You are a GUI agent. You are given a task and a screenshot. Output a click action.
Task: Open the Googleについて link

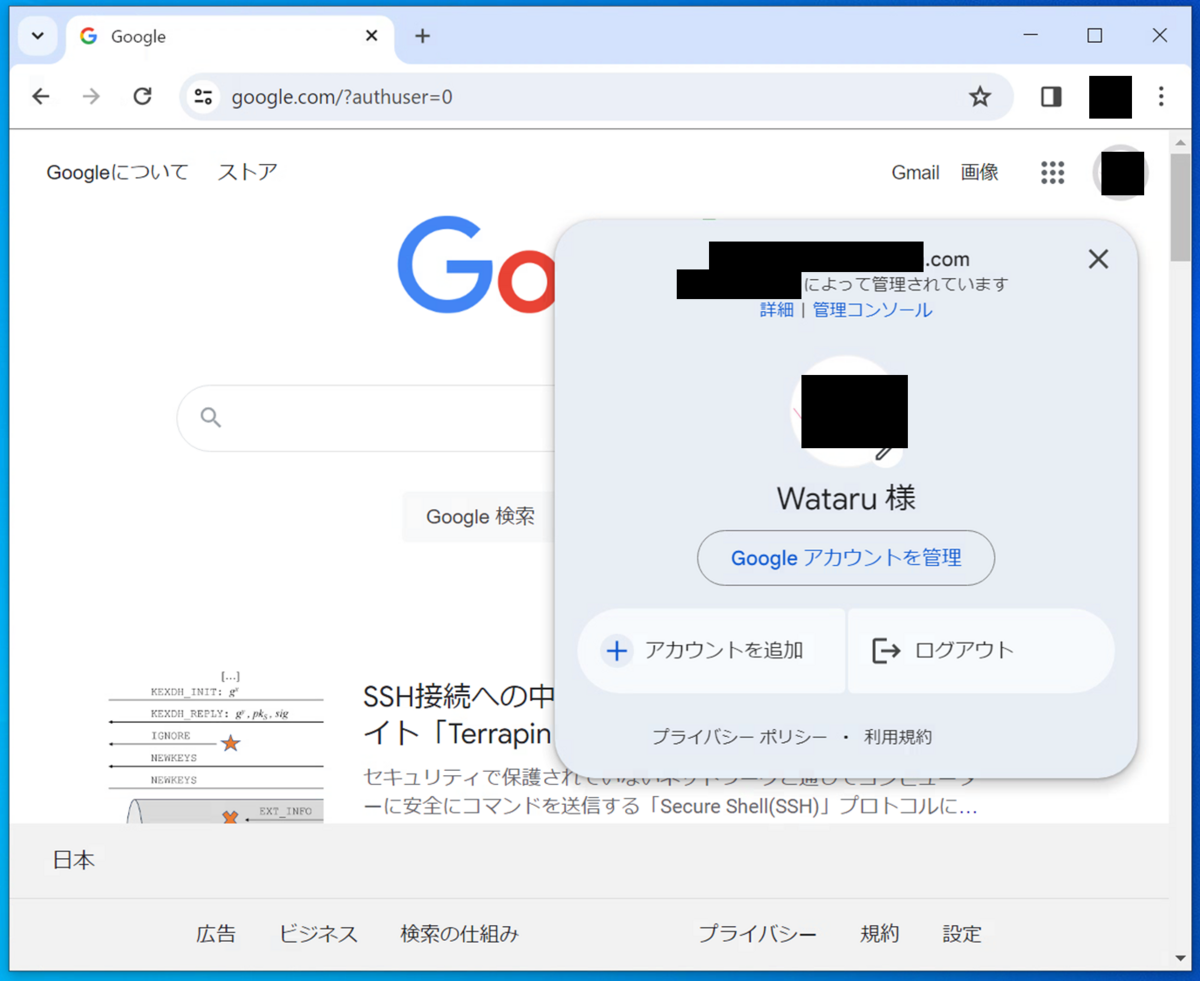click(117, 172)
